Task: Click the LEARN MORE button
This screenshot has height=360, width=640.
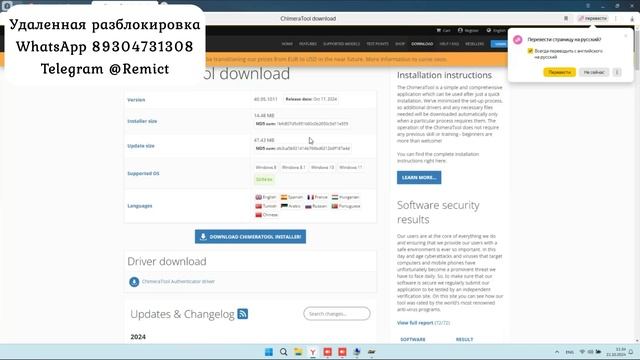Action: pos(419,178)
